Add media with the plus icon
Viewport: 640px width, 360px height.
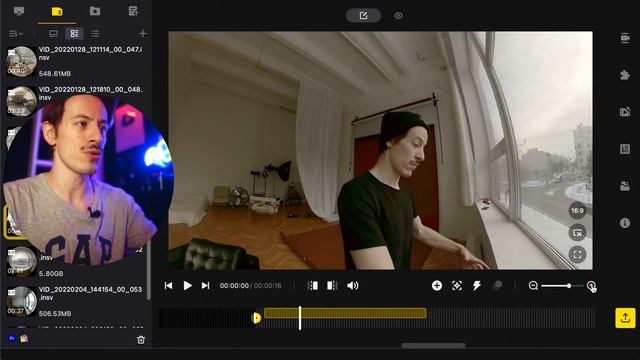[x=142, y=33]
